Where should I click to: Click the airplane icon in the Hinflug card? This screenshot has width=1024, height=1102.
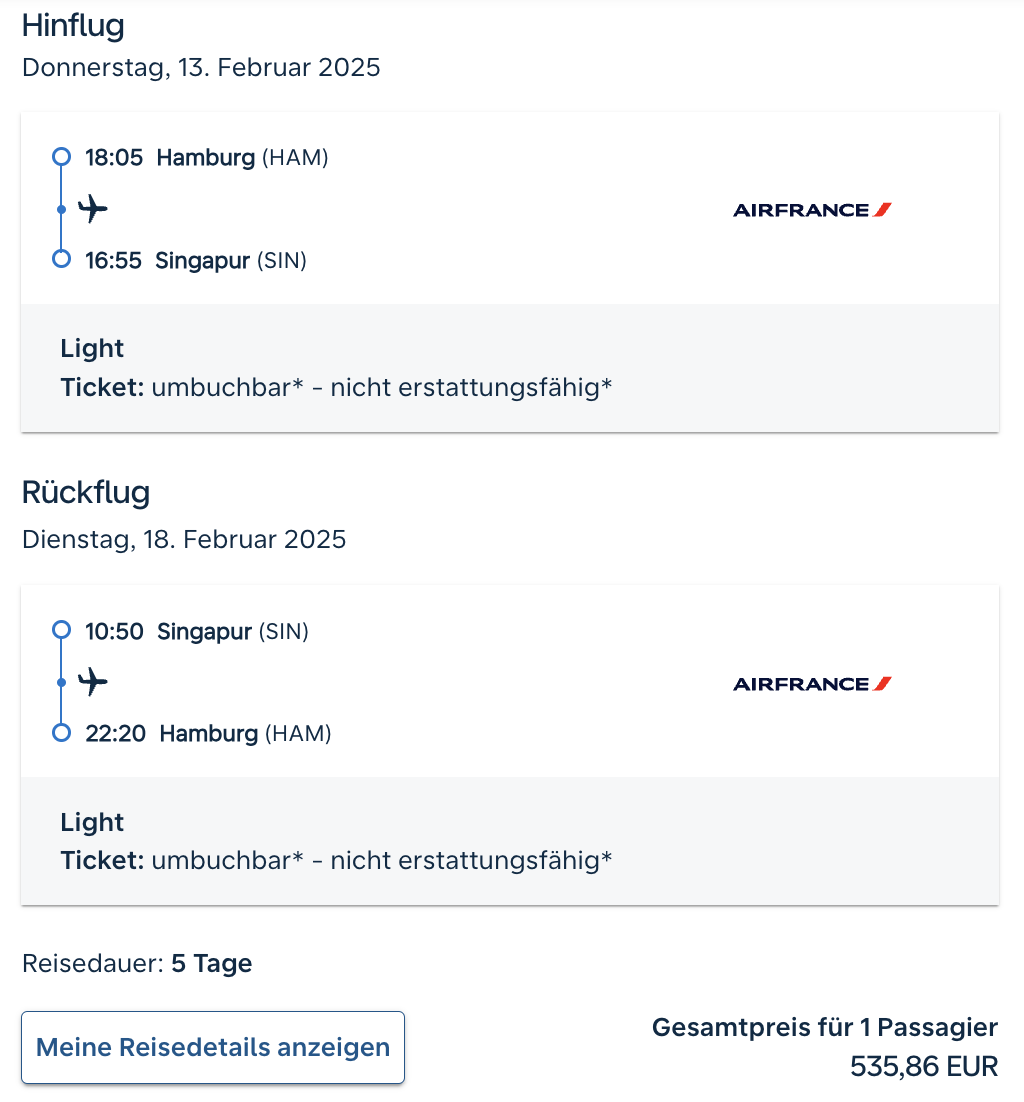click(93, 209)
